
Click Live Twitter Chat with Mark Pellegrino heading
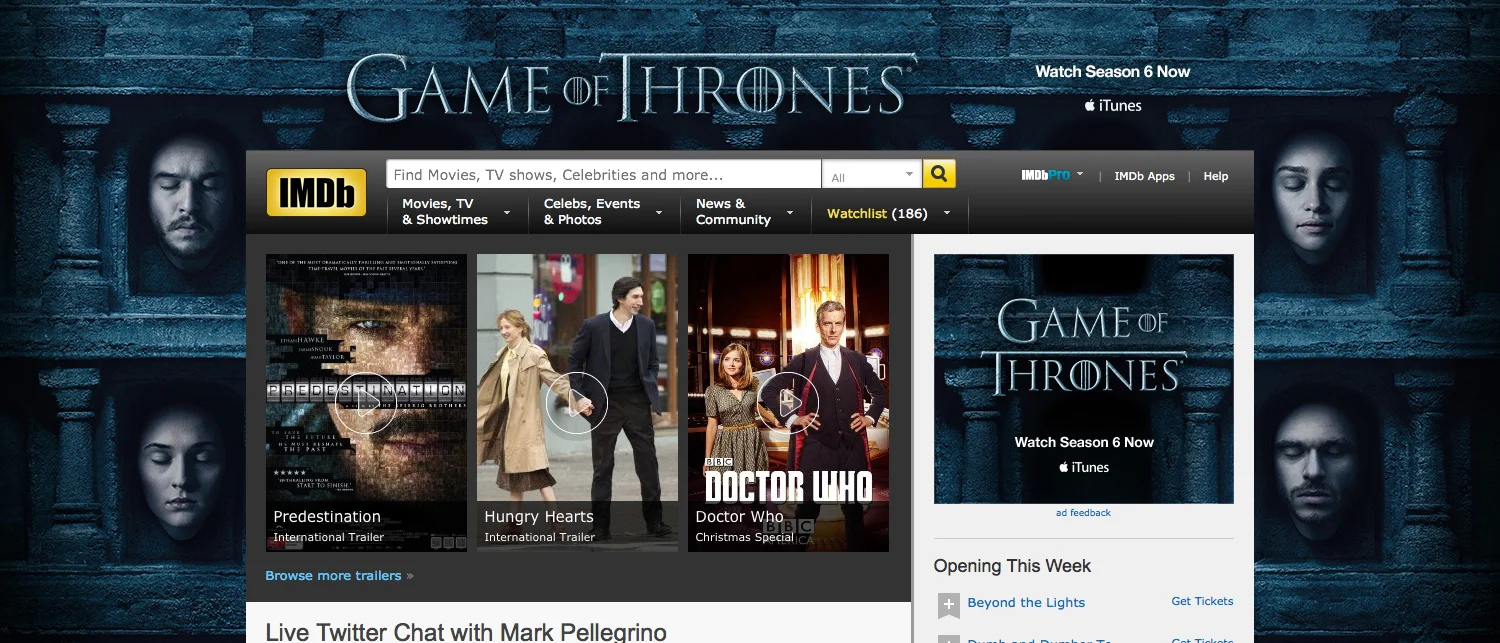[466, 631]
